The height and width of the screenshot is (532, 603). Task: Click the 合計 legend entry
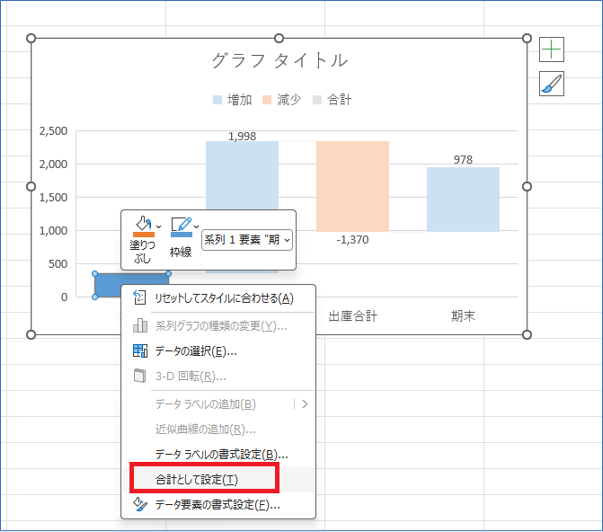(332, 100)
